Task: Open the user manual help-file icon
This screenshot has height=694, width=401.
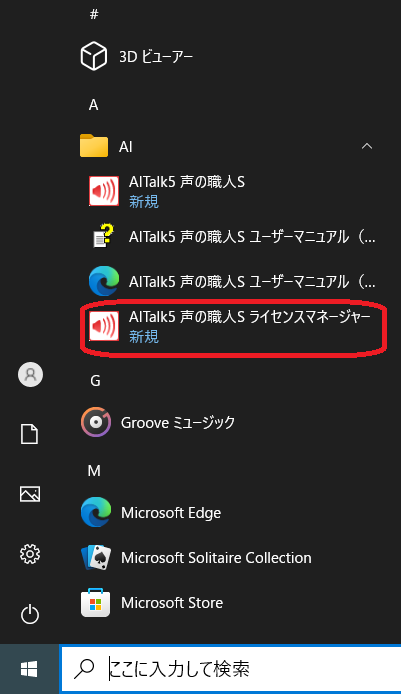Action: point(104,236)
